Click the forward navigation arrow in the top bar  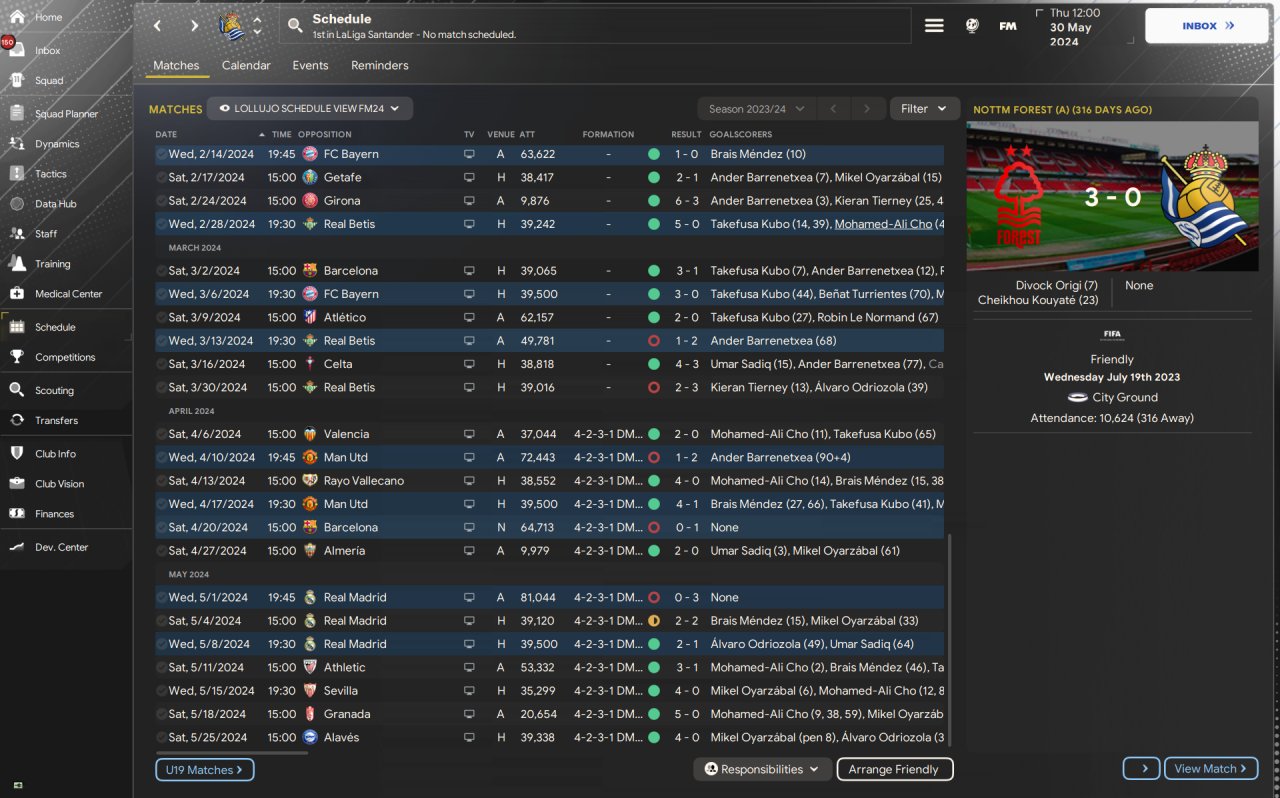click(194, 26)
